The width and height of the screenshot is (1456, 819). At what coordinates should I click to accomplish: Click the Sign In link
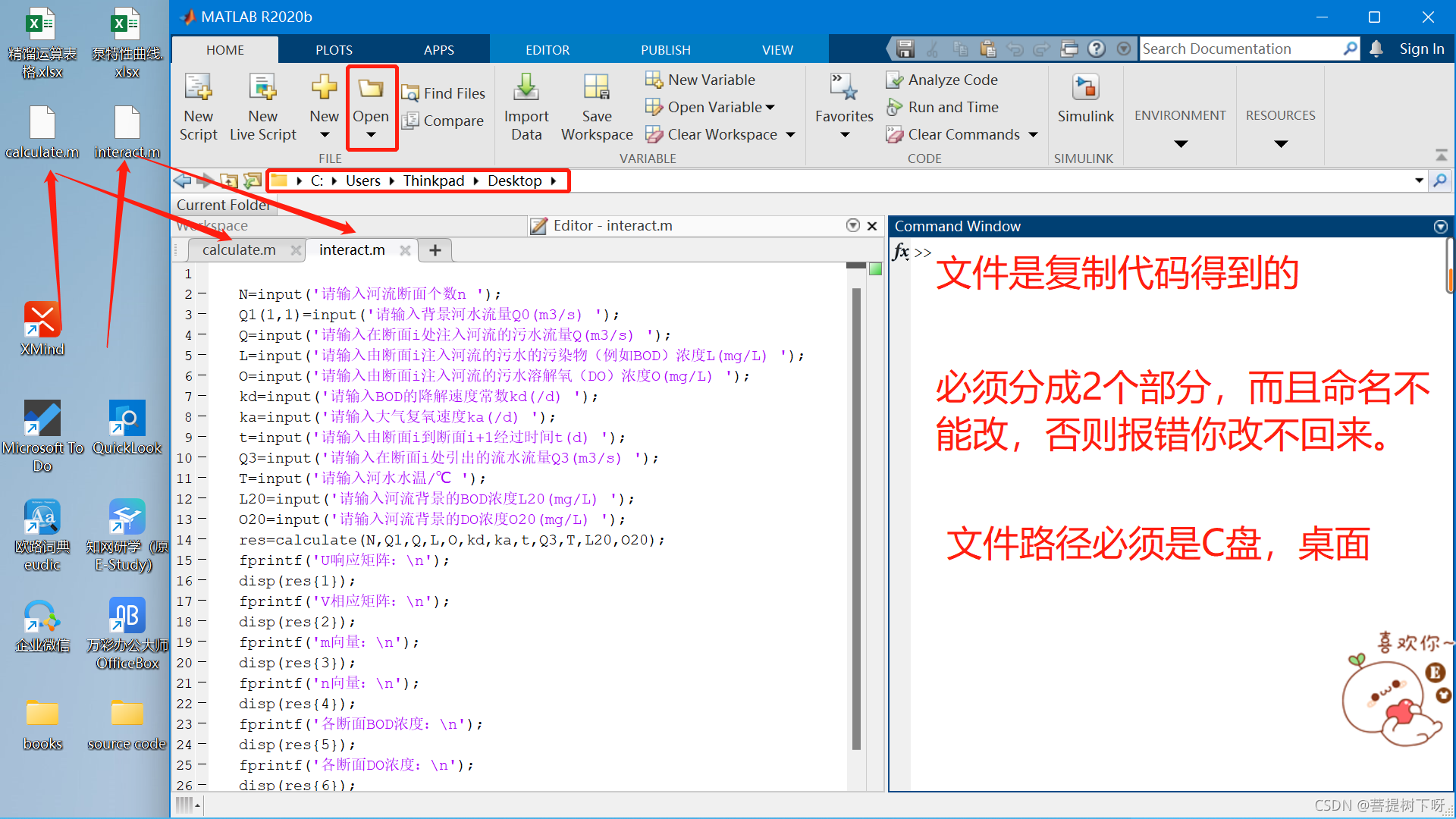click(x=1421, y=49)
